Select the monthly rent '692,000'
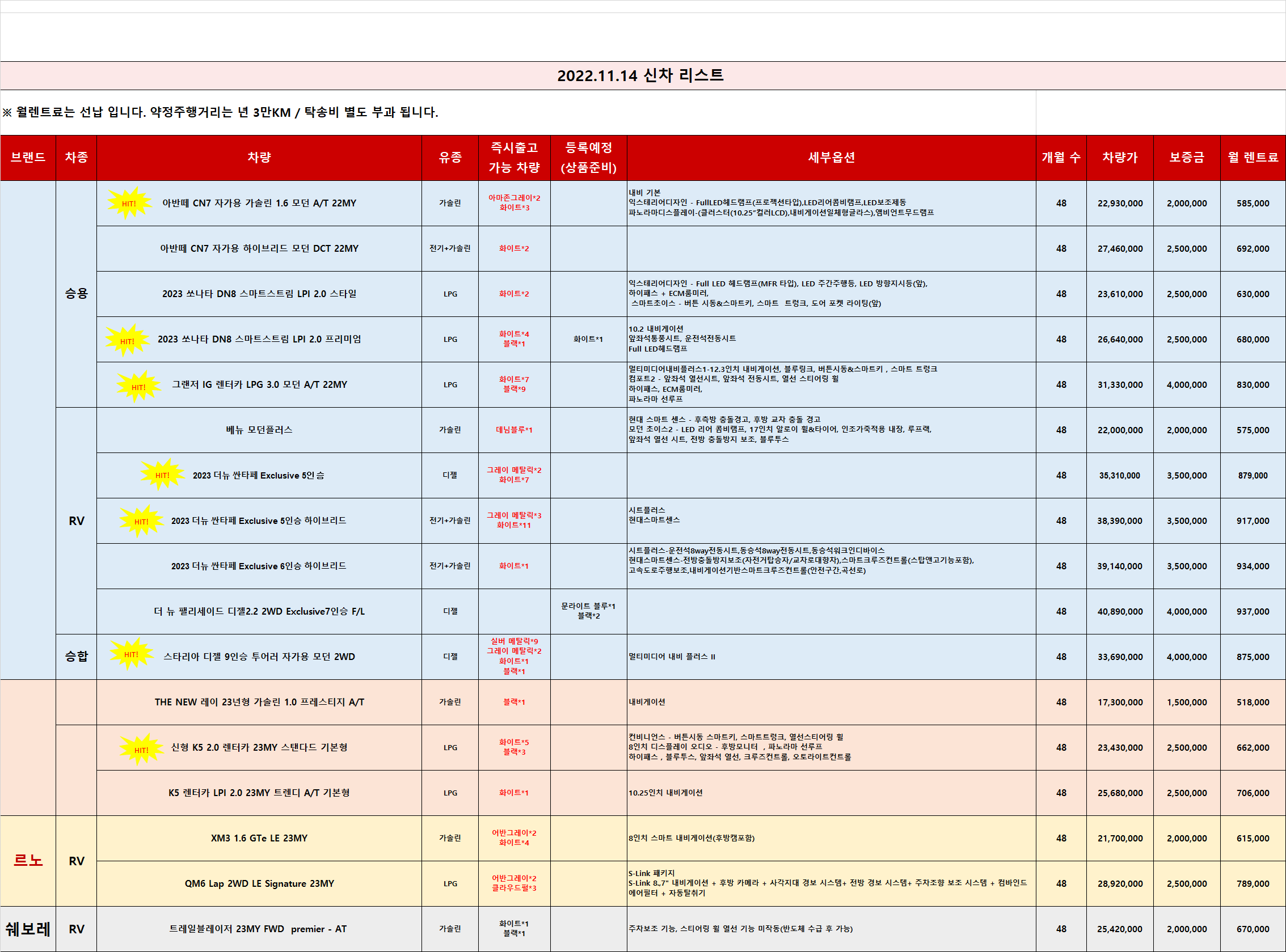The image size is (1286, 952). [1253, 249]
